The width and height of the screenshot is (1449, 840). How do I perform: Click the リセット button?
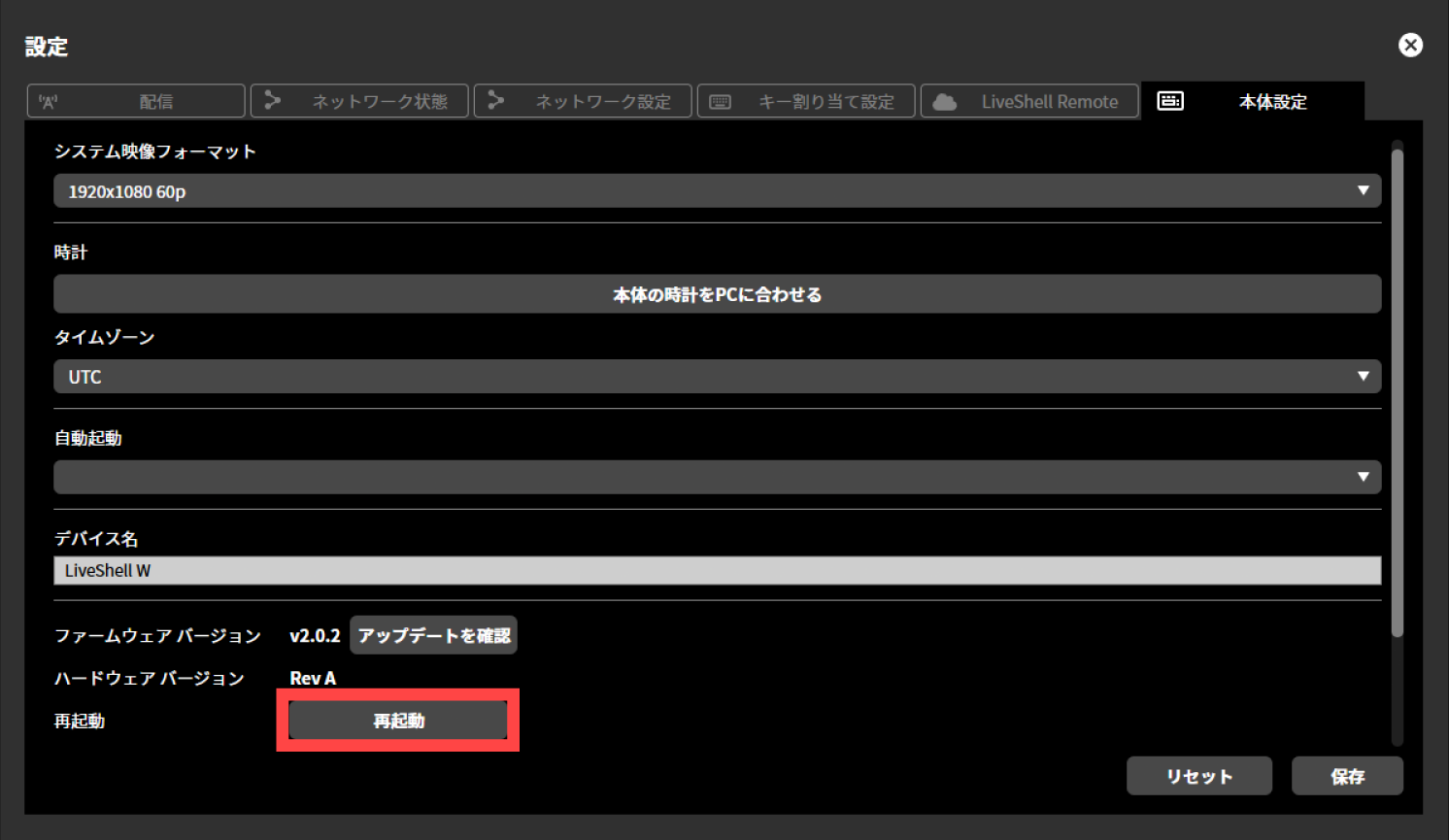(x=1198, y=775)
